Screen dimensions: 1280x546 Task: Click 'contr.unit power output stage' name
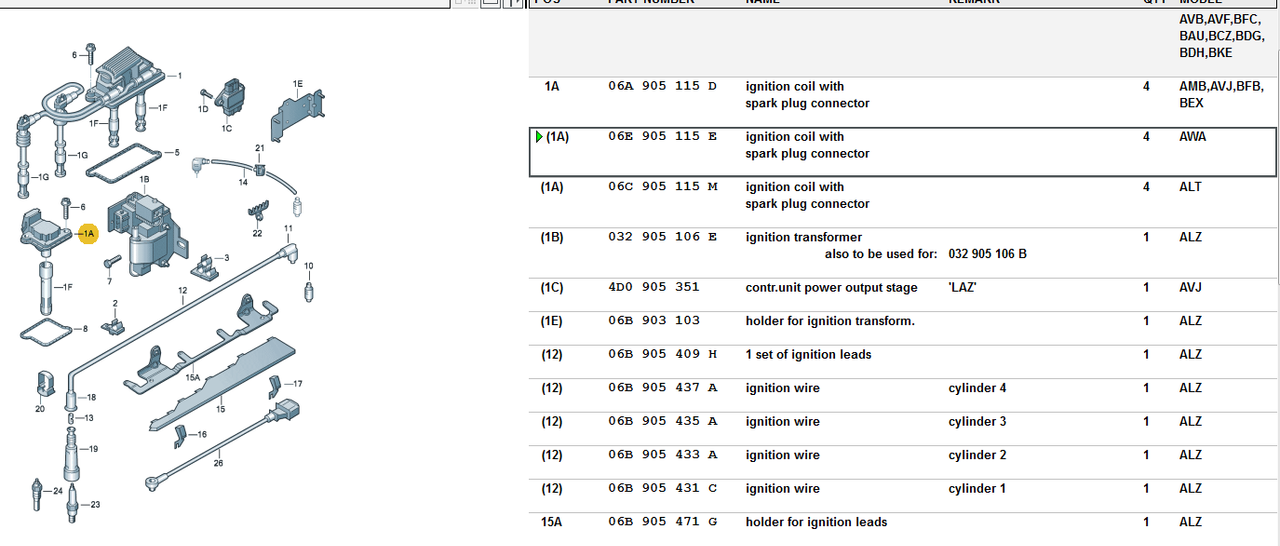[x=831, y=288]
